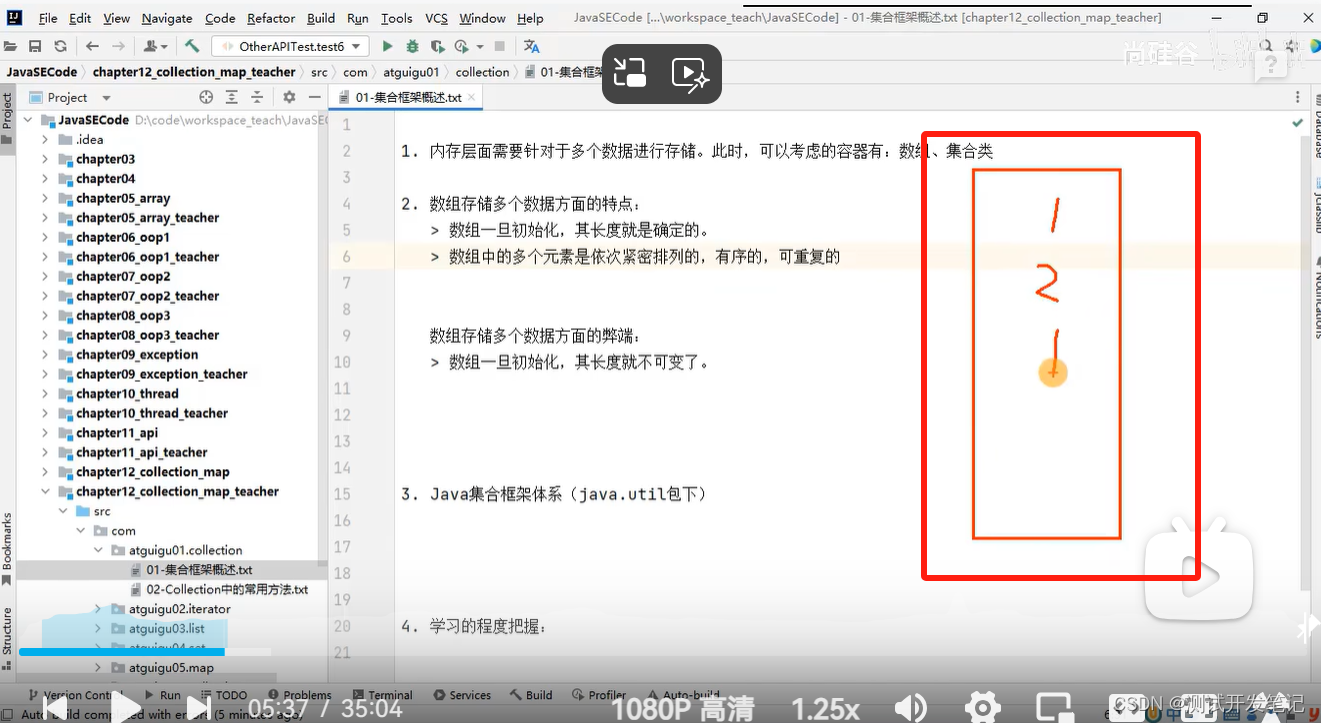
Task: Click the green inspection checkmark in editor
Action: pyautogui.click(x=1297, y=123)
